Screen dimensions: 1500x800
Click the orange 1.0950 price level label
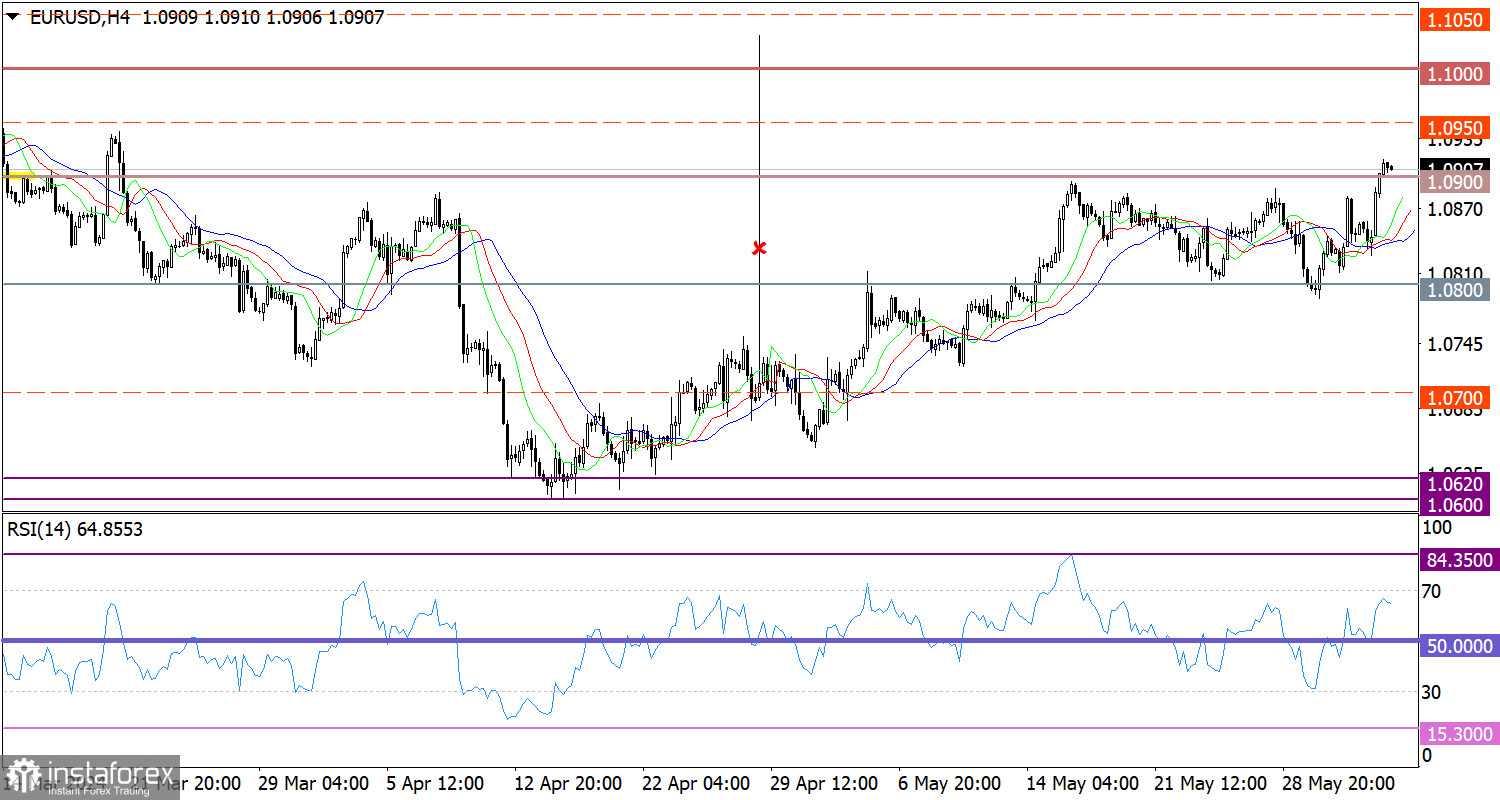click(1457, 128)
